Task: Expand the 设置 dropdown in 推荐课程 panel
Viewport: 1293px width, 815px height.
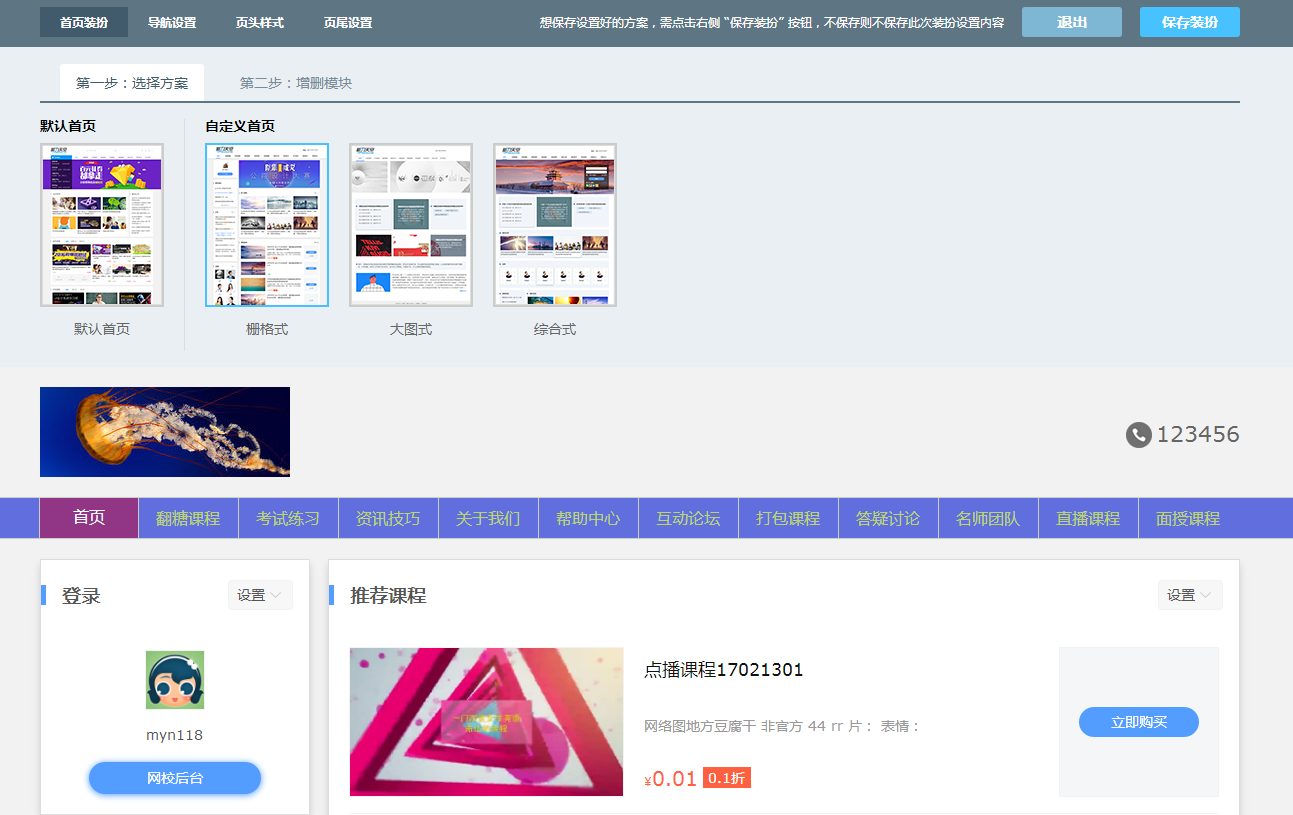Action: click(1190, 595)
